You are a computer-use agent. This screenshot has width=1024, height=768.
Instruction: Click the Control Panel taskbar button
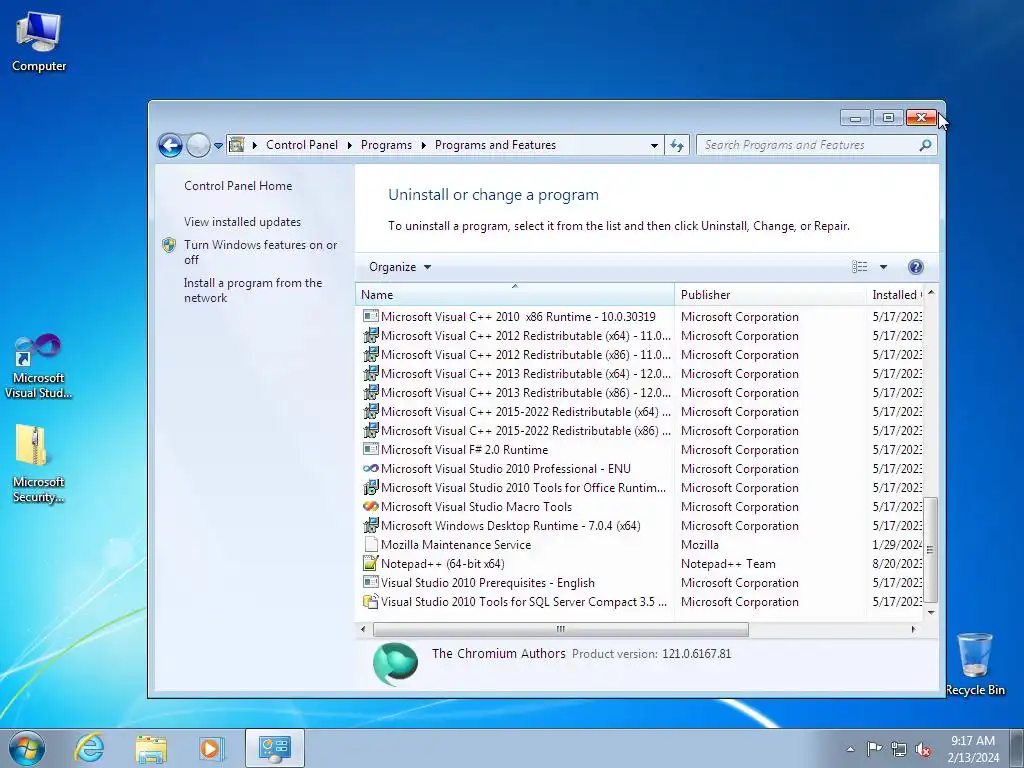[275, 748]
